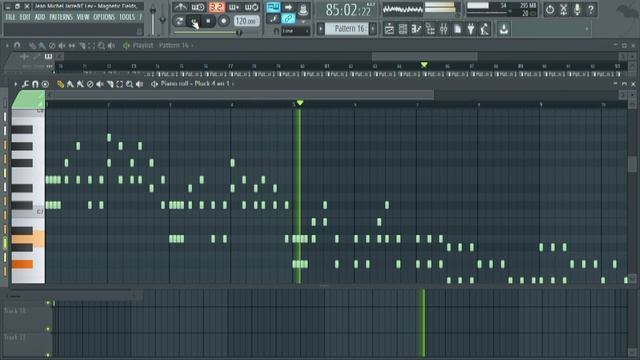
Task: Click Playlist Pattern 16 breadcrumb
Action: (x=174, y=45)
